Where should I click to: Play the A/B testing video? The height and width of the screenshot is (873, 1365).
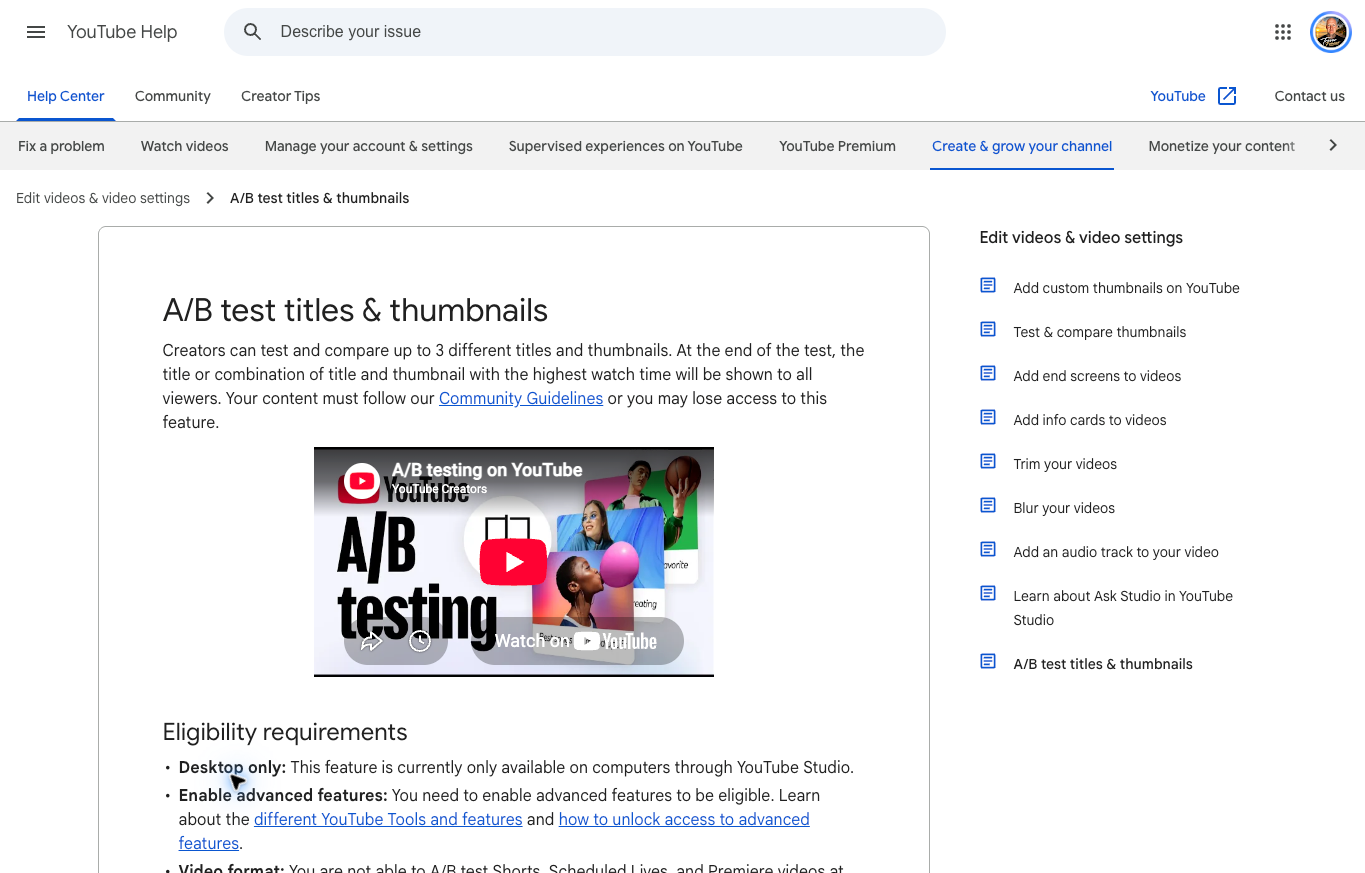click(x=513, y=562)
